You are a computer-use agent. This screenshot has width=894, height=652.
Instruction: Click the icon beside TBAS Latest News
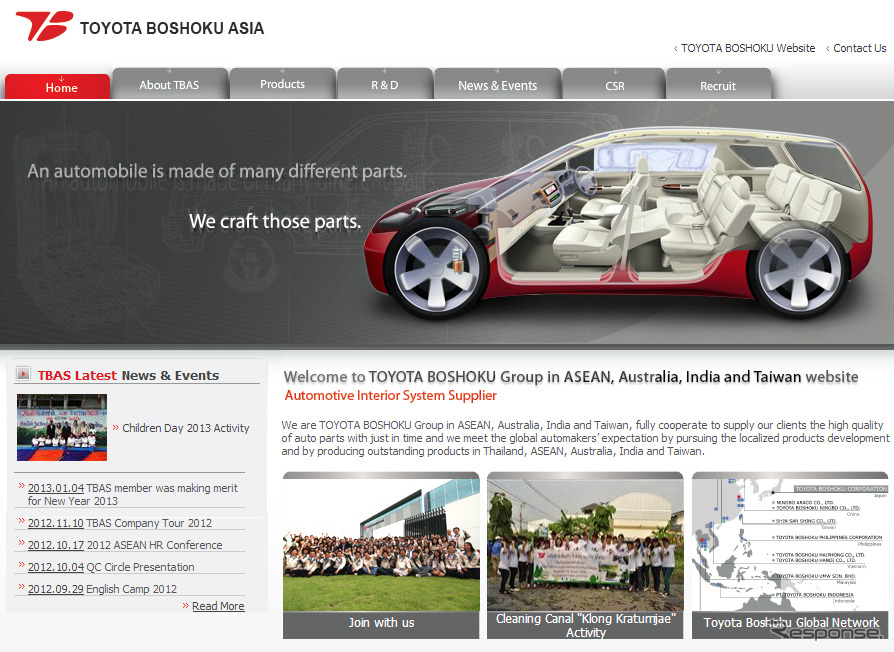point(23,374)
